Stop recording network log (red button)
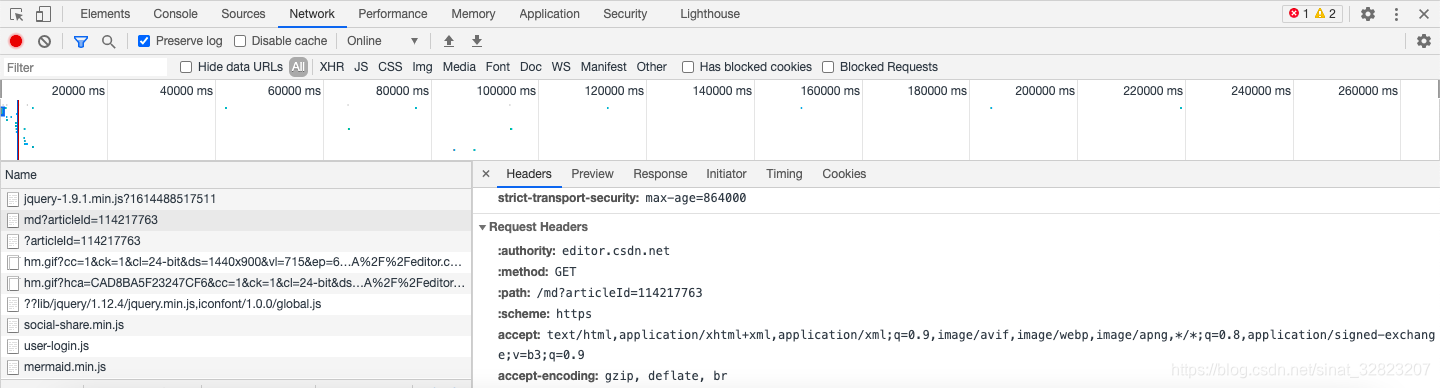Image resolution: width=1440 pixels, height=388 pixels. pos(16,41)
